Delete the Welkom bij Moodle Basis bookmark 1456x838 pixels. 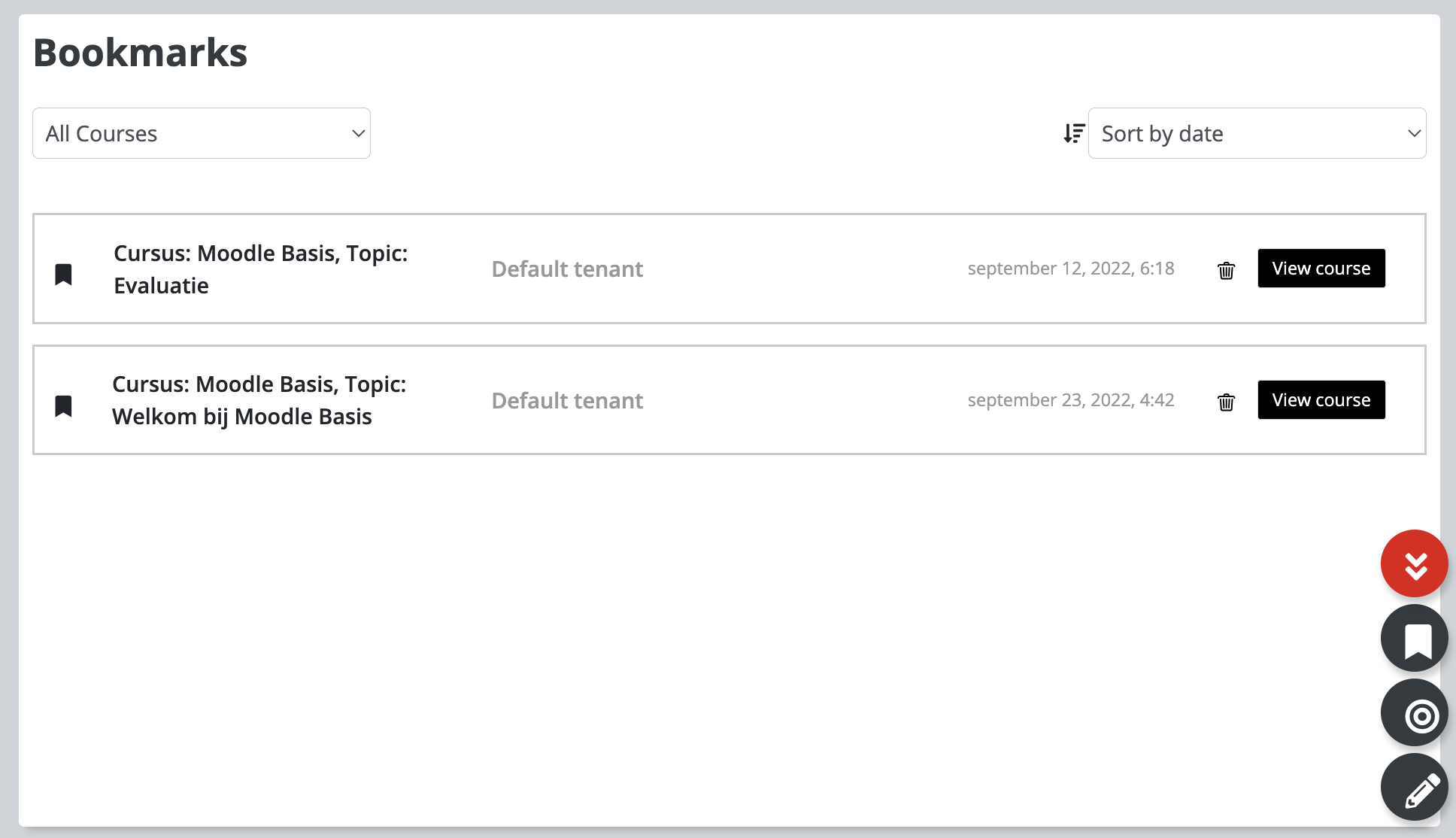click(x=1226, y=402)
